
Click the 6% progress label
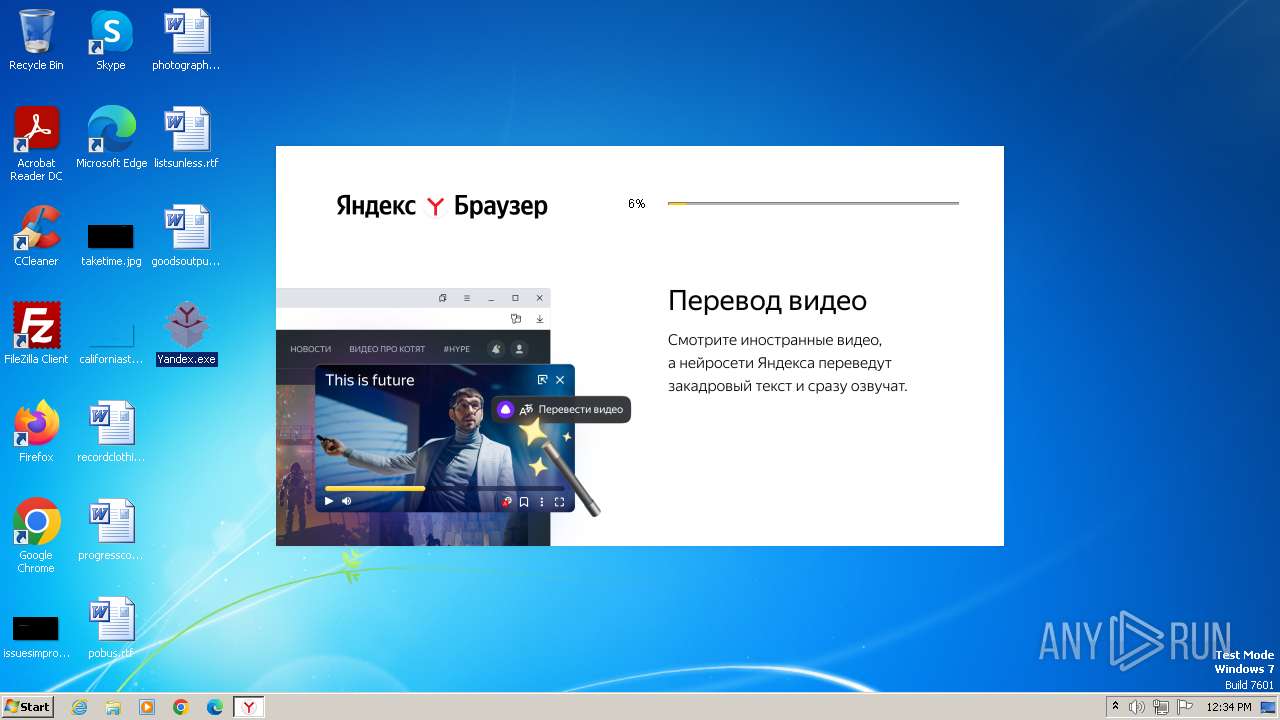pos(637,204)
